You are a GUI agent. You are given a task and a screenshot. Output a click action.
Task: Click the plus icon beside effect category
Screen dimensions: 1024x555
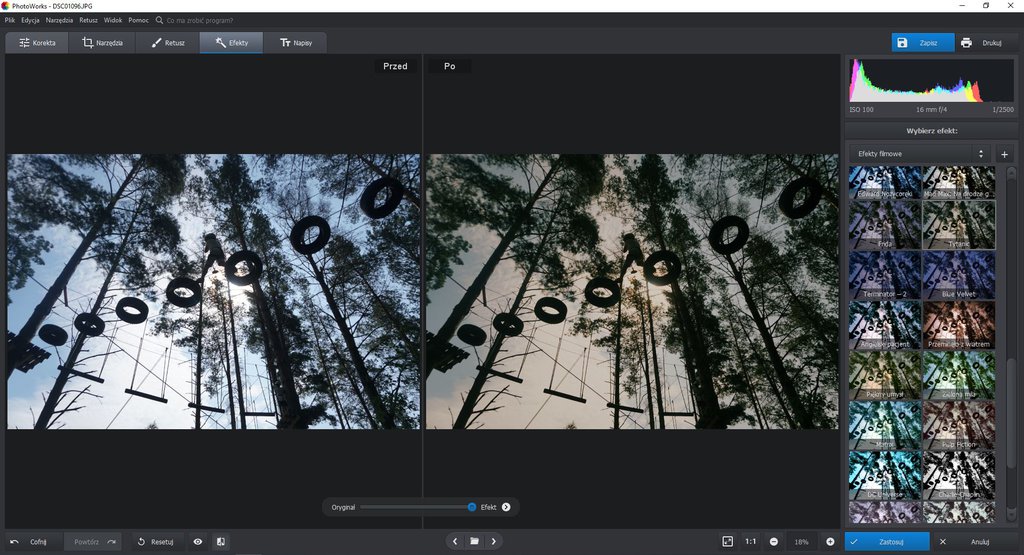point(1004,155)
